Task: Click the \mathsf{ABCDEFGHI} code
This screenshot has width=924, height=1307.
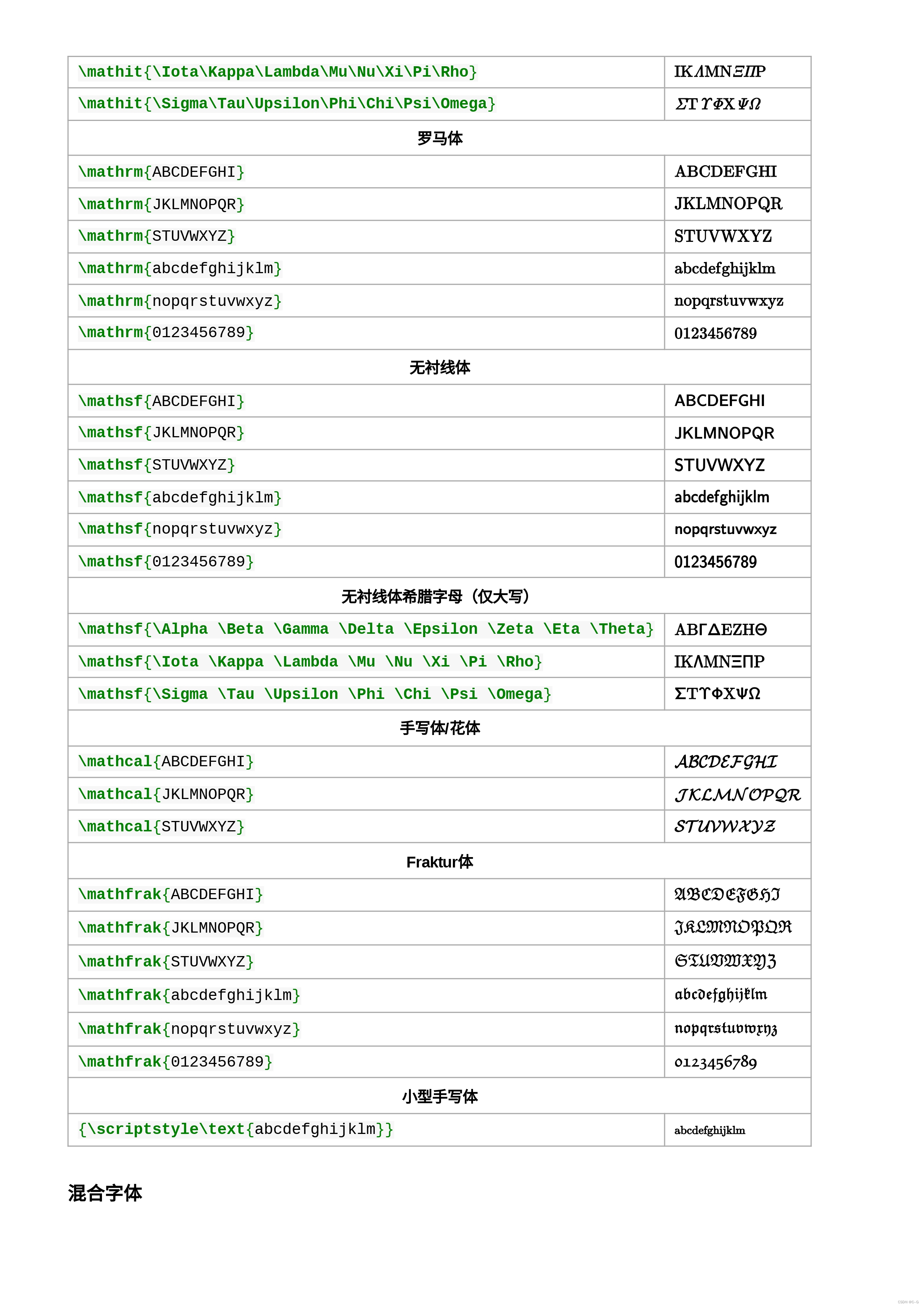Action: point(161,401)
